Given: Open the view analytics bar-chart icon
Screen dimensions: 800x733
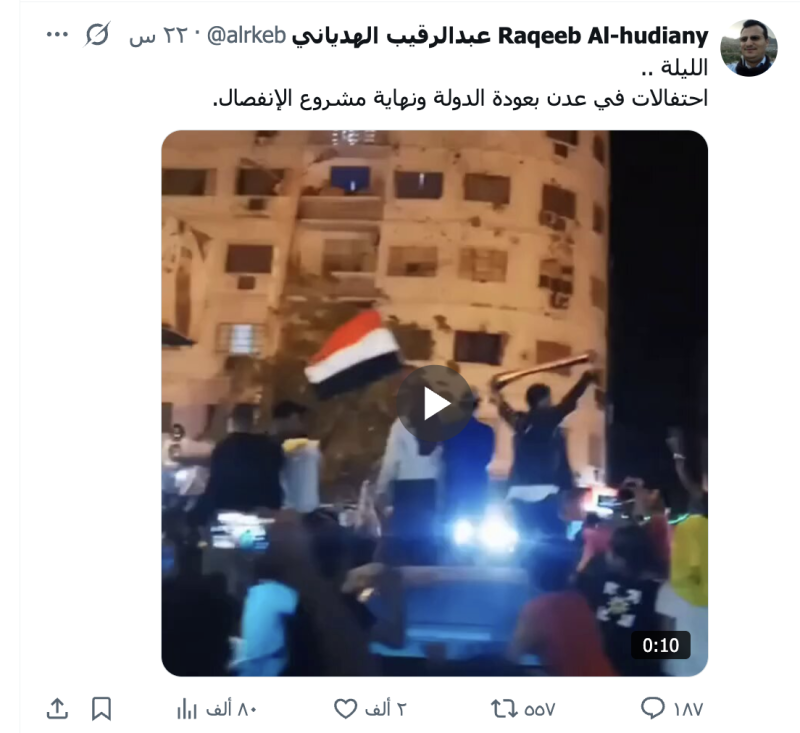Looking at the screenshot, I should click(x=187, y=709).
